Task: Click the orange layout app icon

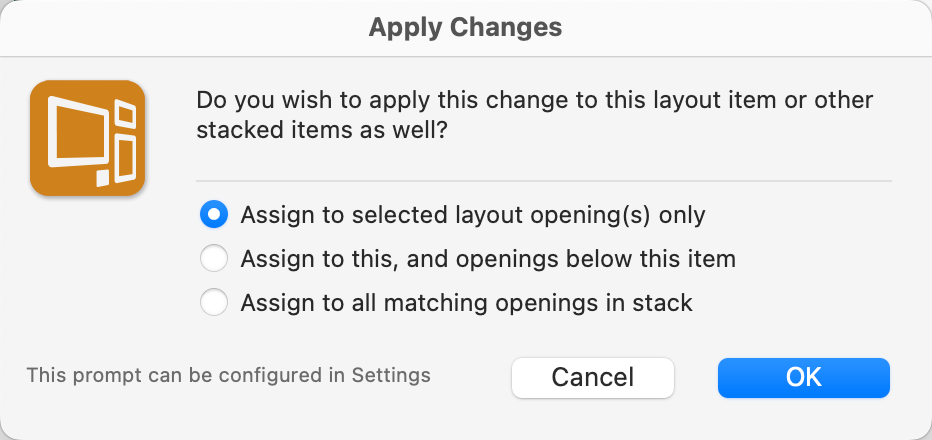Action: coord(88,138)
